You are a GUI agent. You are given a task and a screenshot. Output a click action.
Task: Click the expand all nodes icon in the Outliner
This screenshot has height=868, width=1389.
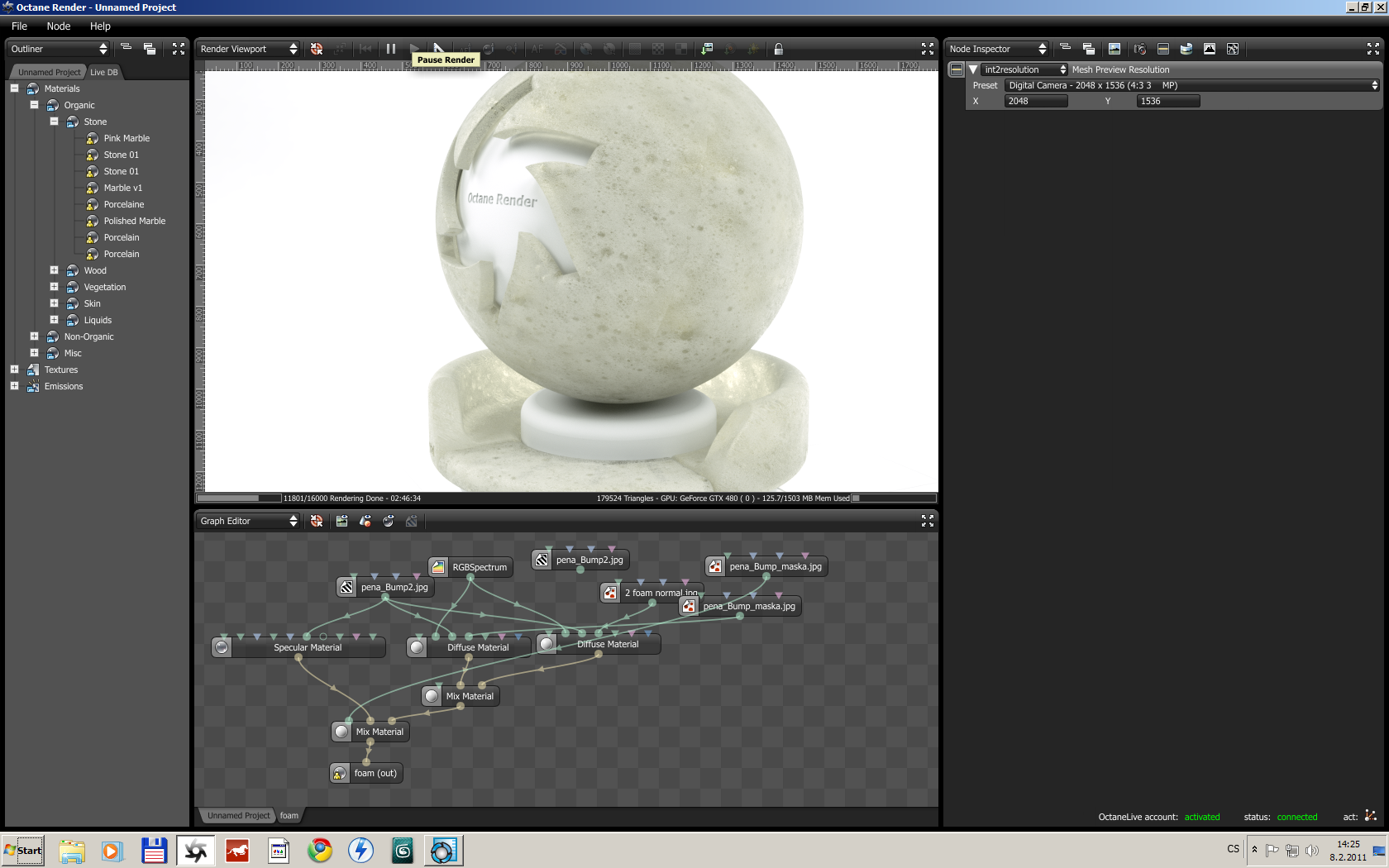[150, 49]
